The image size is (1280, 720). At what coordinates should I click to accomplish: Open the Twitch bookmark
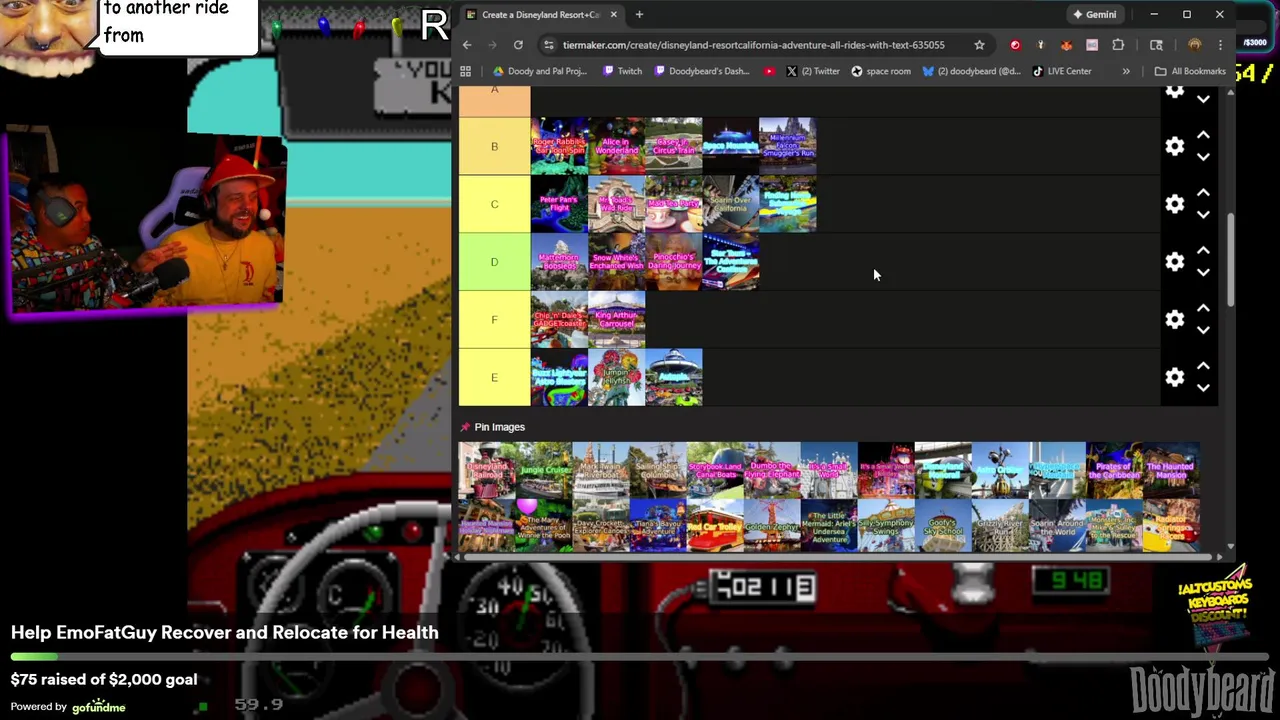623,71
